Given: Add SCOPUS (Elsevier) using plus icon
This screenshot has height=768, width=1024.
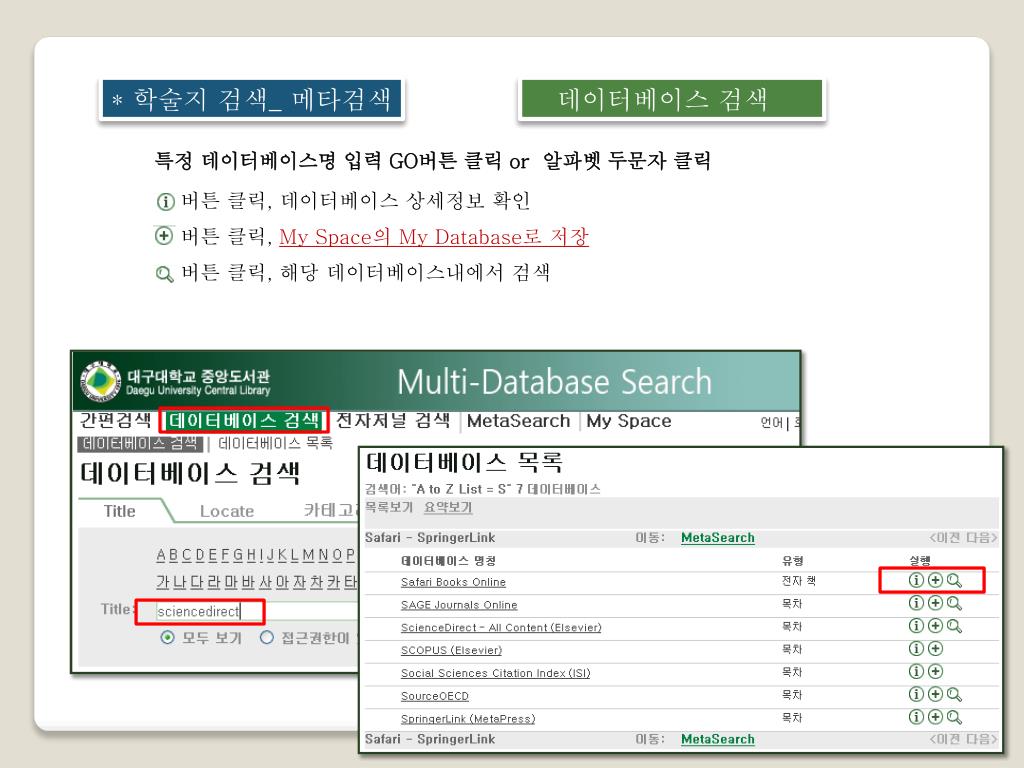Looking at the screenshot, I should [935, 648].
